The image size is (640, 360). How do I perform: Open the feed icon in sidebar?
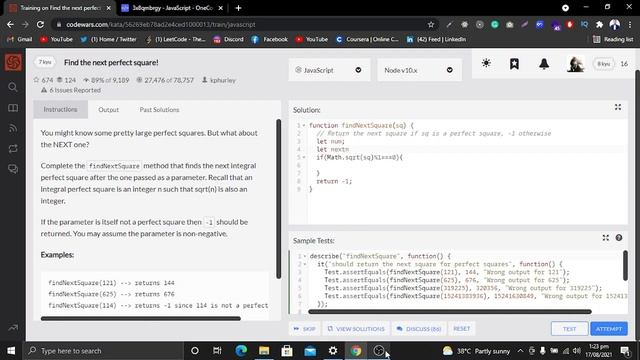coord(13,128)
